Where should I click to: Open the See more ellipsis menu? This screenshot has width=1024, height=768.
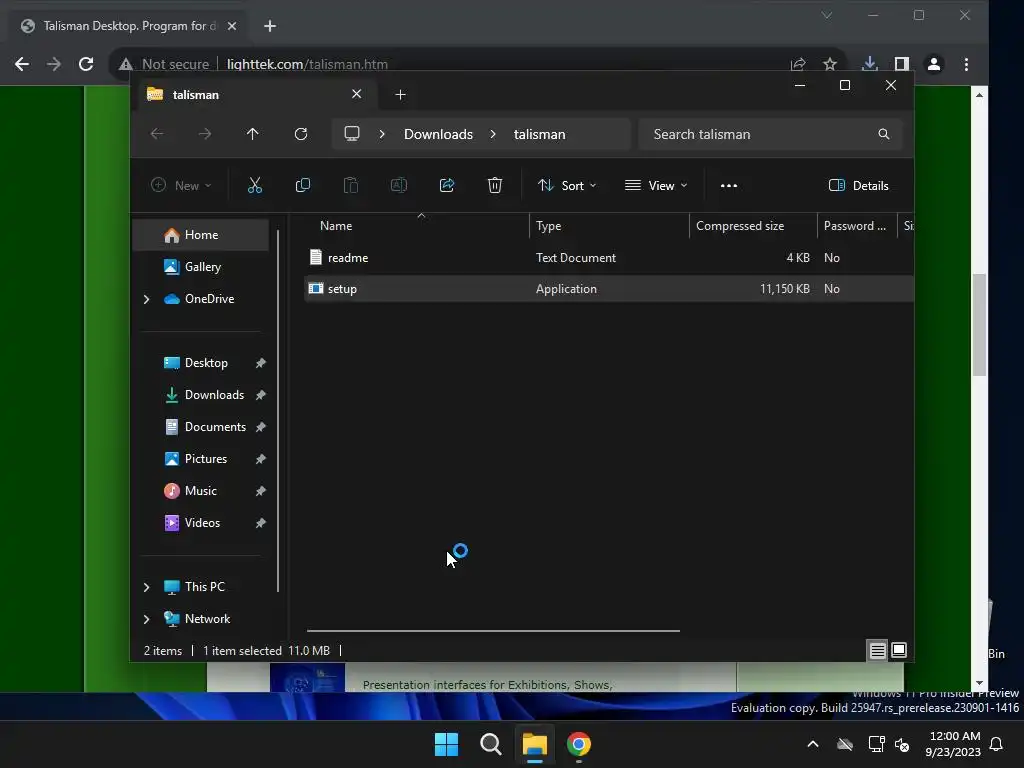[x=729, y=185]
